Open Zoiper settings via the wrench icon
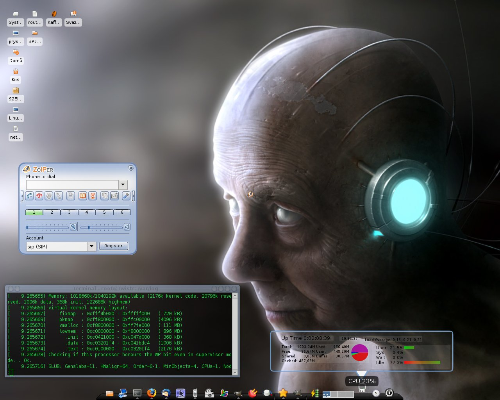Viewport: 500px width, 400px height. click(x=126, y=196)
